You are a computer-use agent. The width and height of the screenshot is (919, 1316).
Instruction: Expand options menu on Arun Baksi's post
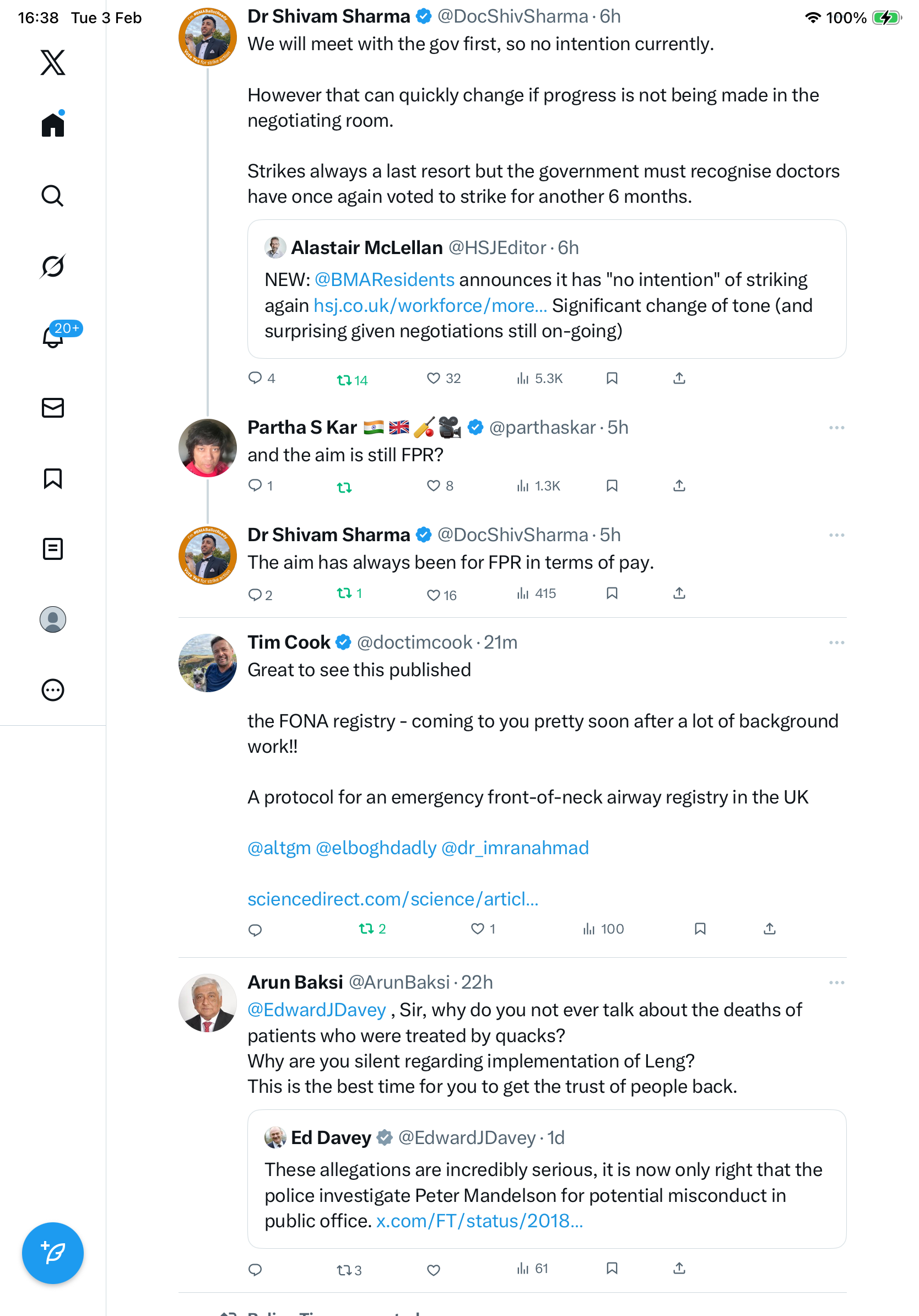pos(836,983)
